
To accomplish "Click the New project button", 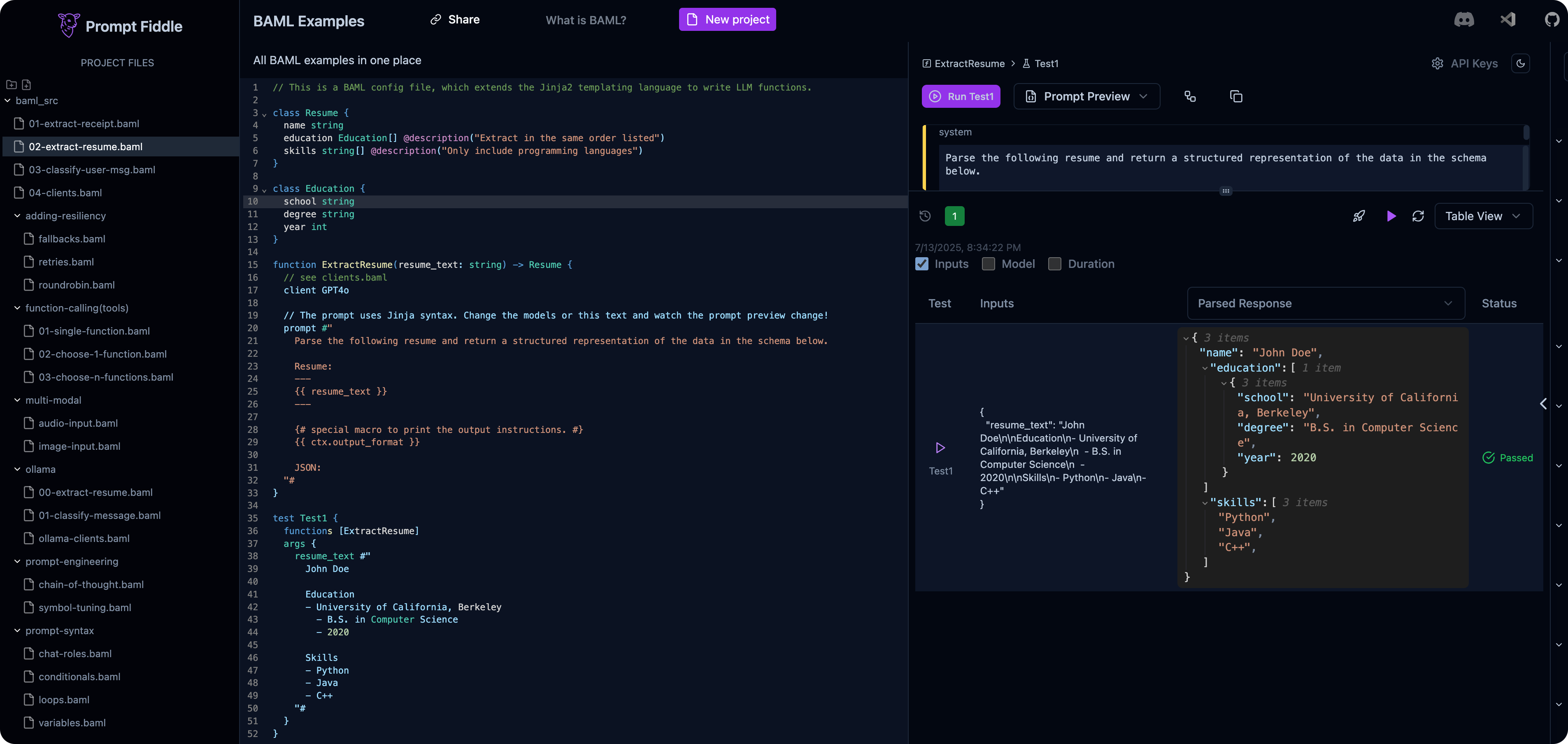I will [727, 19].
